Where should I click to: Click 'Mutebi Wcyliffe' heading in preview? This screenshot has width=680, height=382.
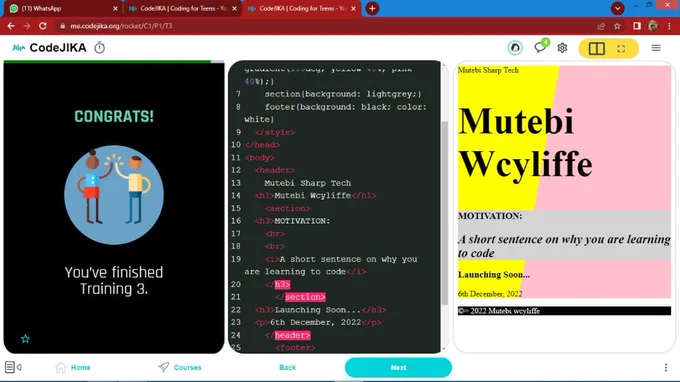(525, 142)
